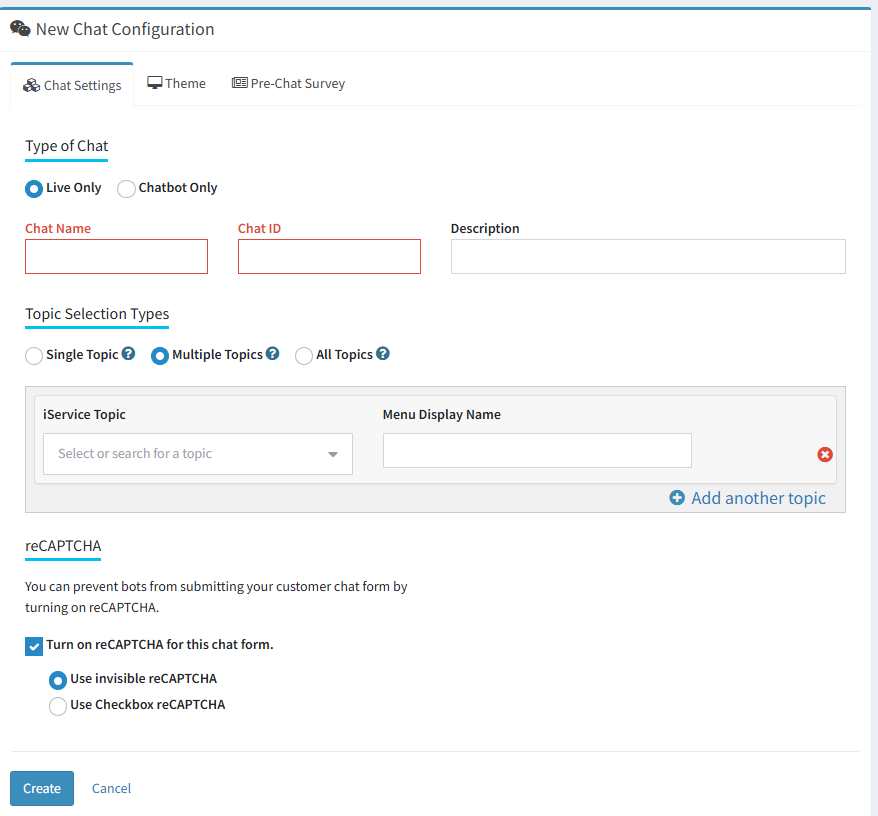Click the Type of Chat heading
This screenshot has height=816, width=878.
[x=67, y=146]
